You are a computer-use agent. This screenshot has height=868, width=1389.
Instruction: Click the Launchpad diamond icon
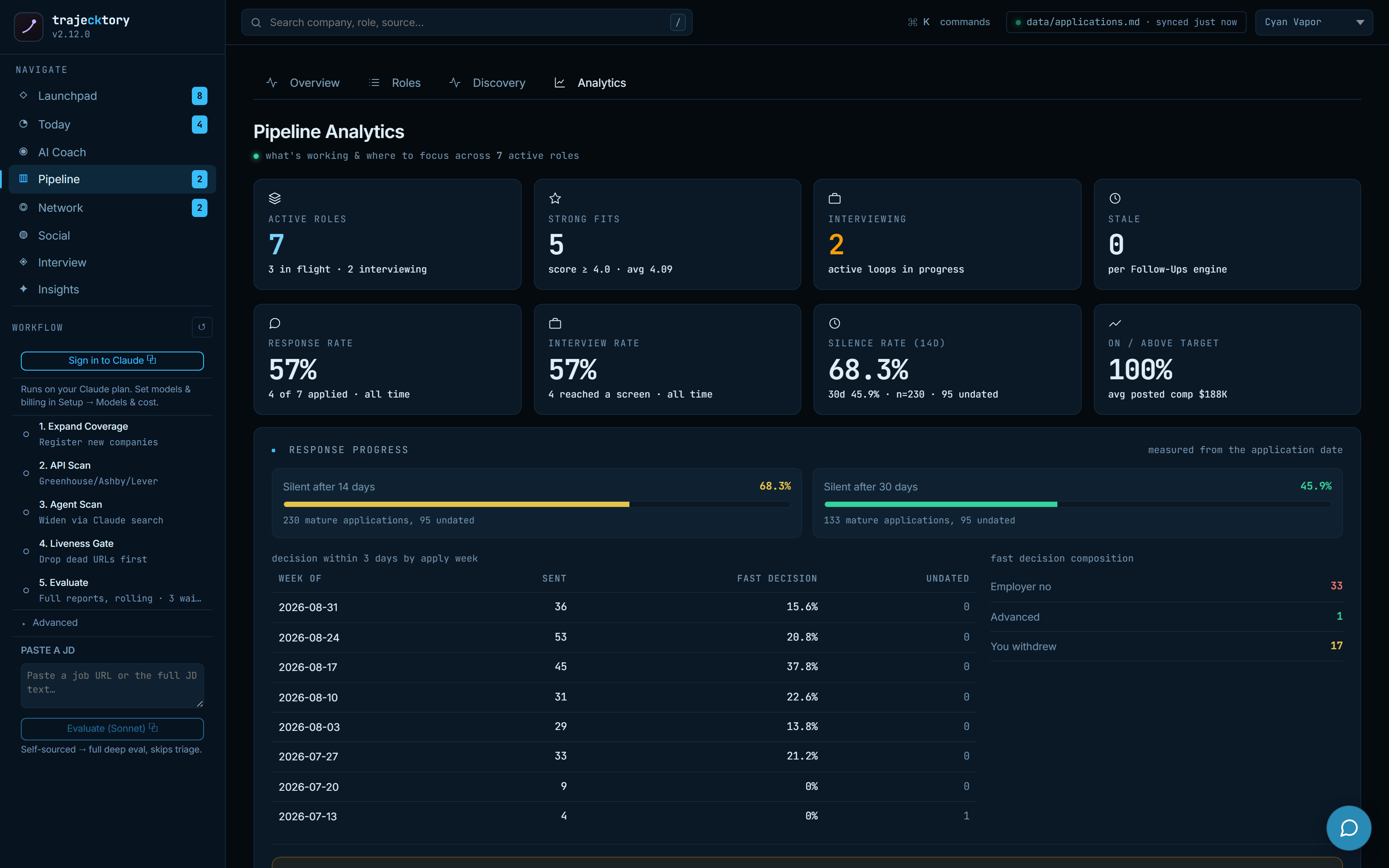pos(23,95)
